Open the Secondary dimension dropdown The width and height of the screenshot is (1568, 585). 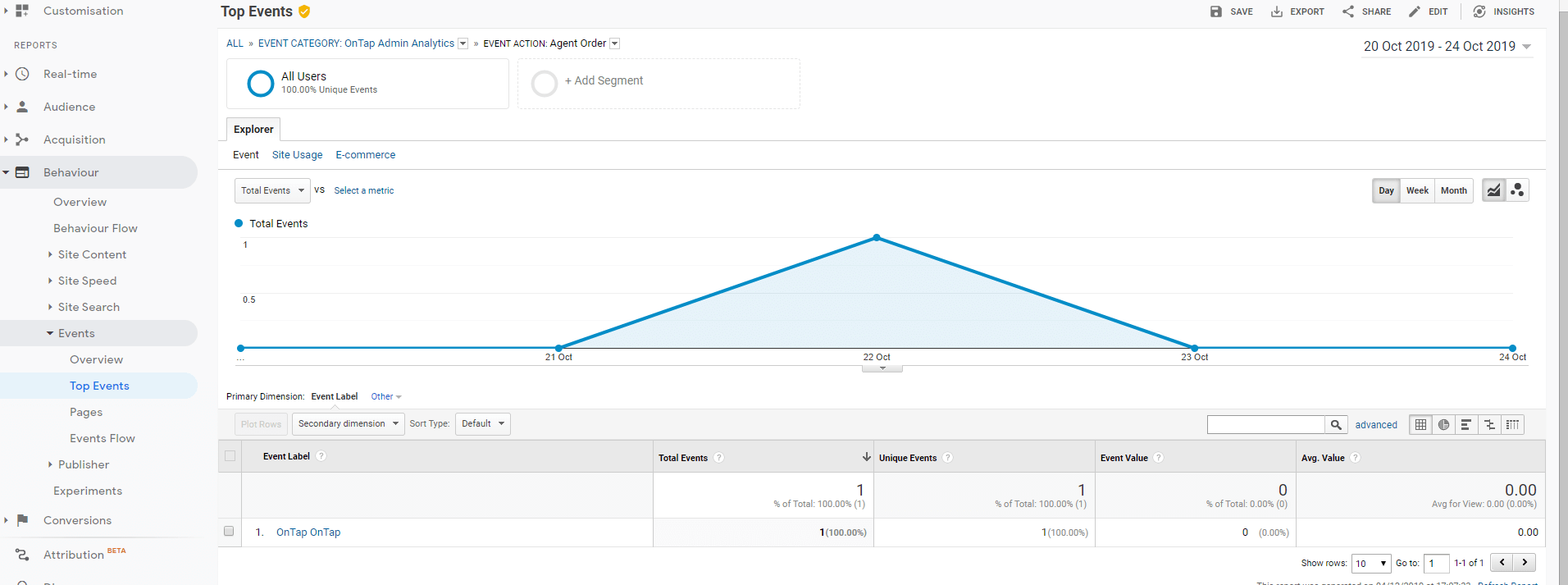[349, 424]
